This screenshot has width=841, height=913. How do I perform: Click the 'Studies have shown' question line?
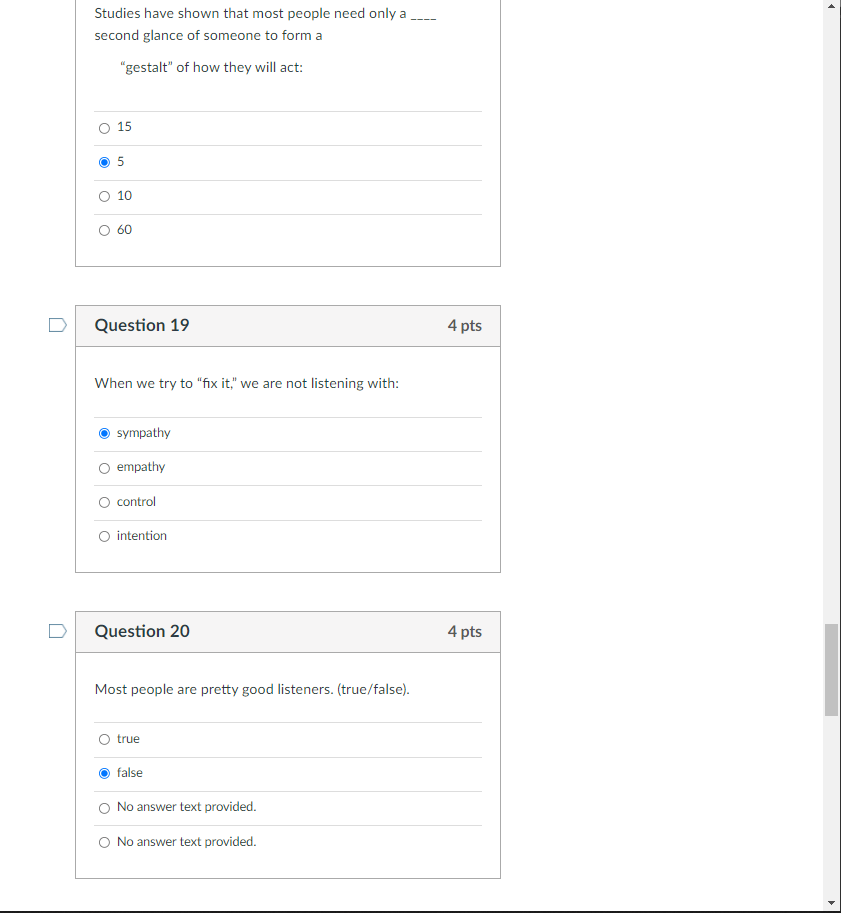tap(265, 24)
